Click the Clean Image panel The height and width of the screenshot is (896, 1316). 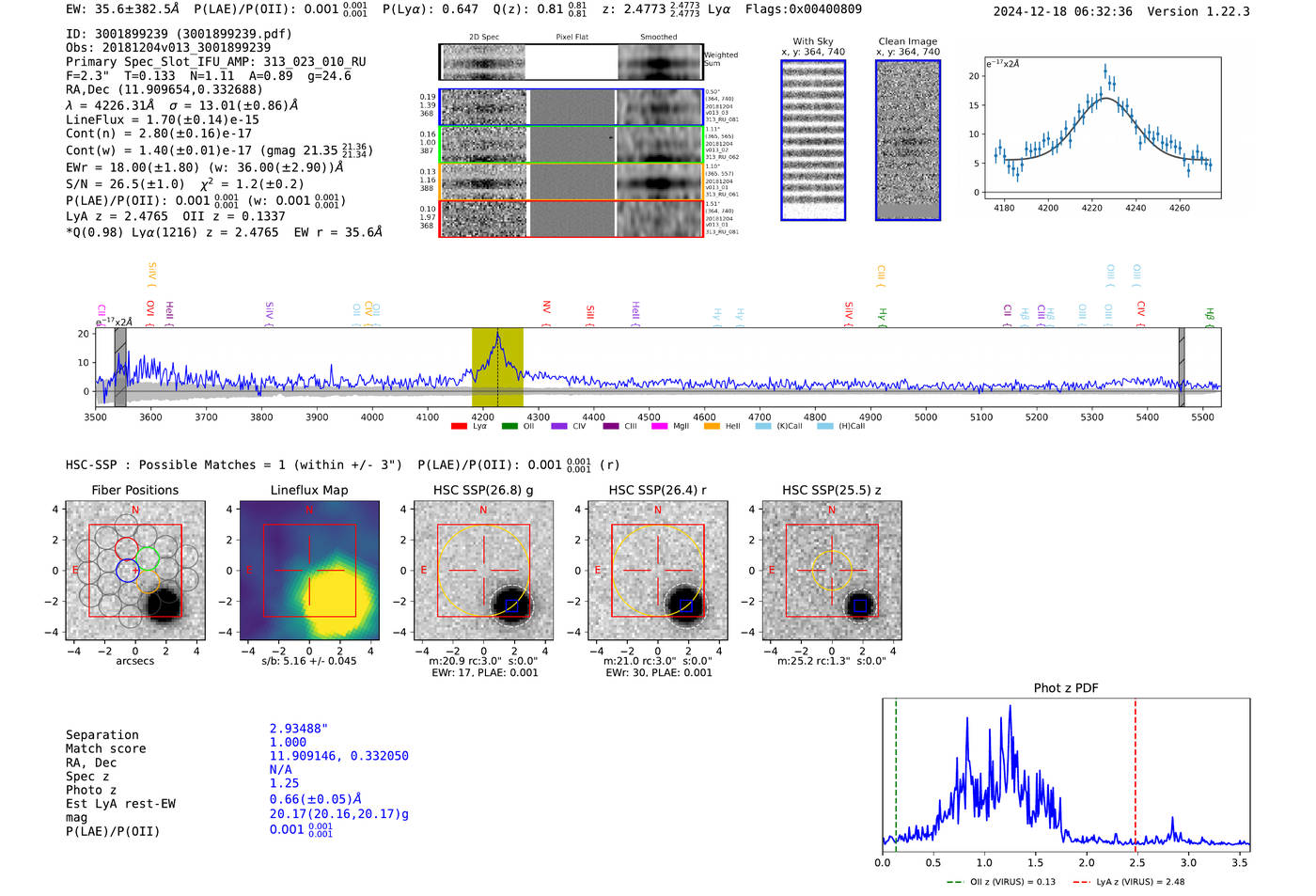[908, 140]
